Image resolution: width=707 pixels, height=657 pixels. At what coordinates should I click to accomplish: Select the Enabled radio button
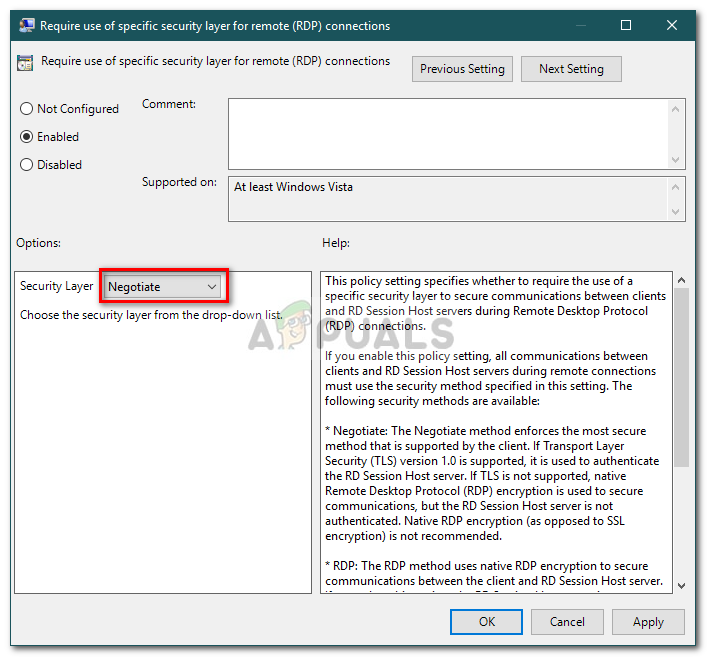[x=27, y=137]
